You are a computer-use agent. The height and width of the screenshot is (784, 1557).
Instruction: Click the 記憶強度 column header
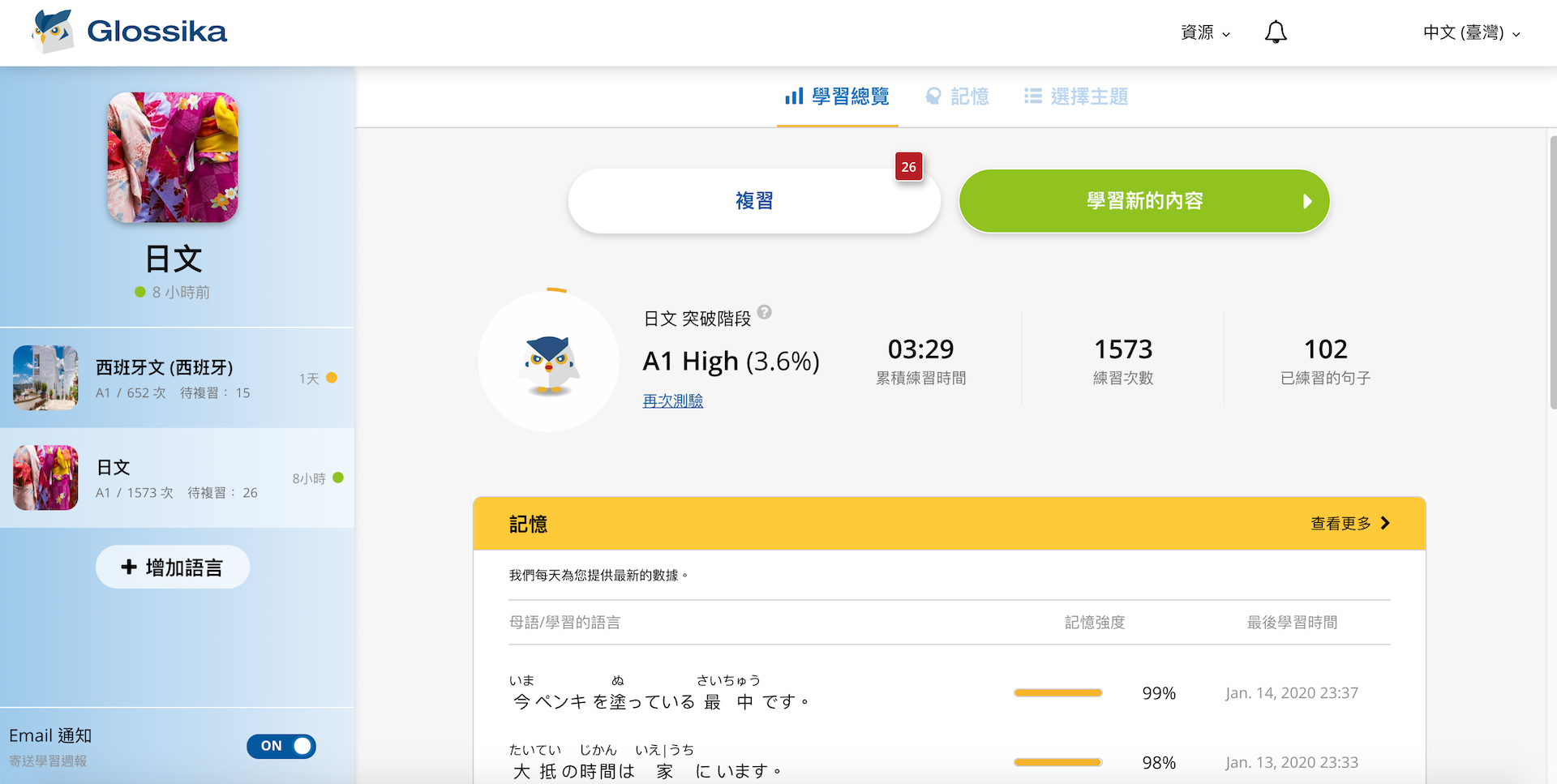click(1095, 623)
